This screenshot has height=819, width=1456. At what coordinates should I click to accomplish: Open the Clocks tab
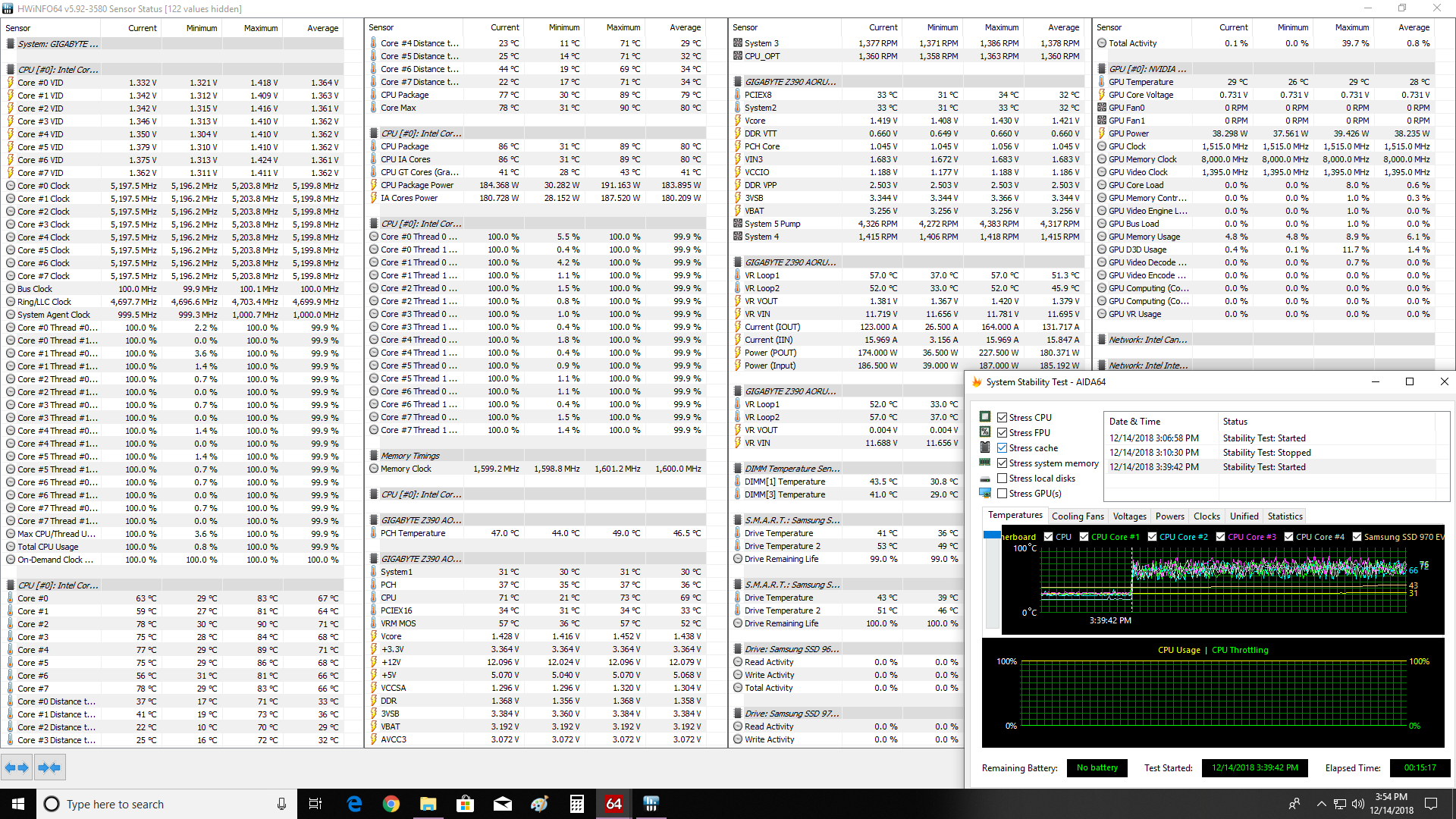(1206, 516)
